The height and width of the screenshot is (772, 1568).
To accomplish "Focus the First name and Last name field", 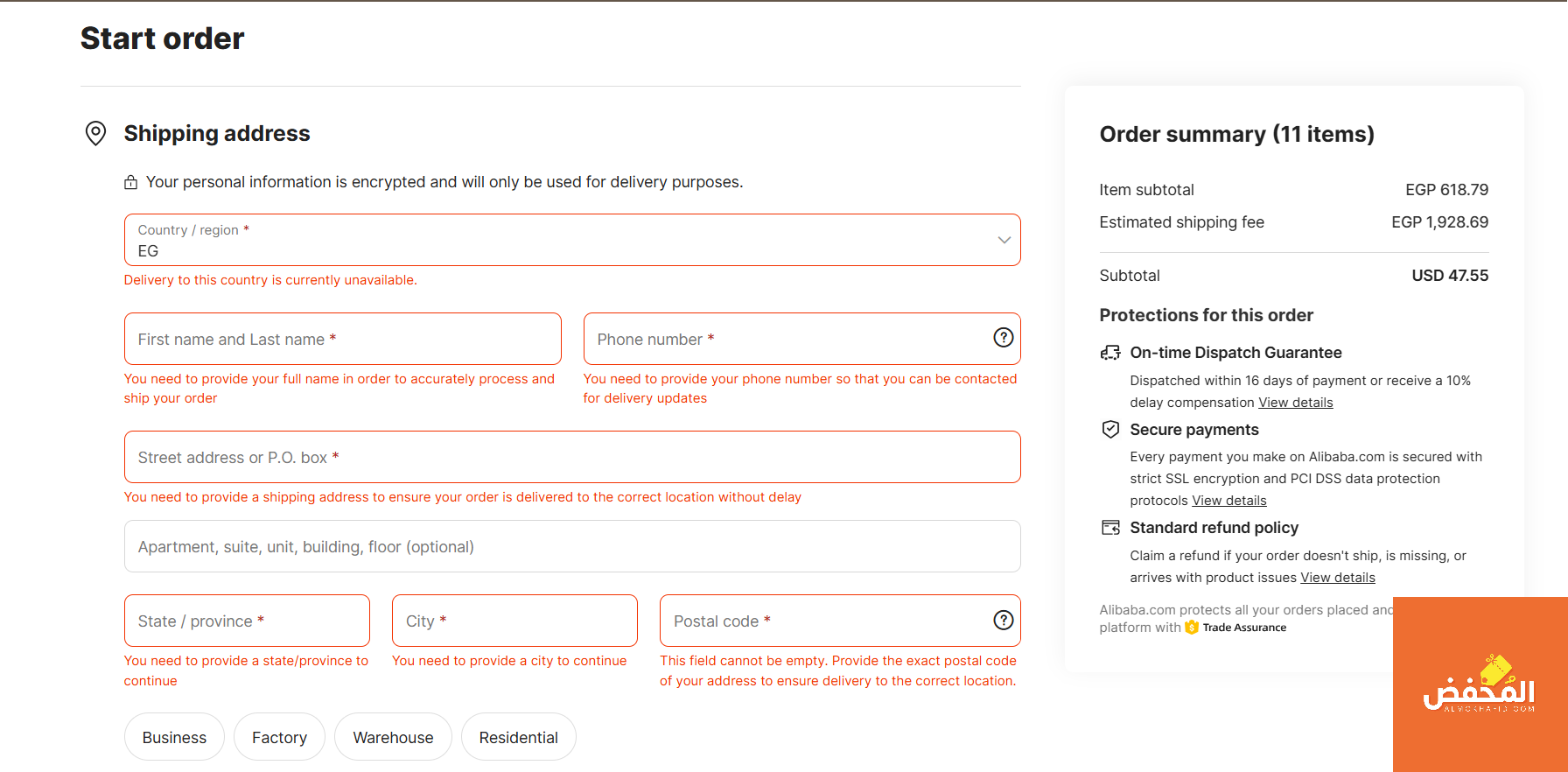I will (343, 339).
